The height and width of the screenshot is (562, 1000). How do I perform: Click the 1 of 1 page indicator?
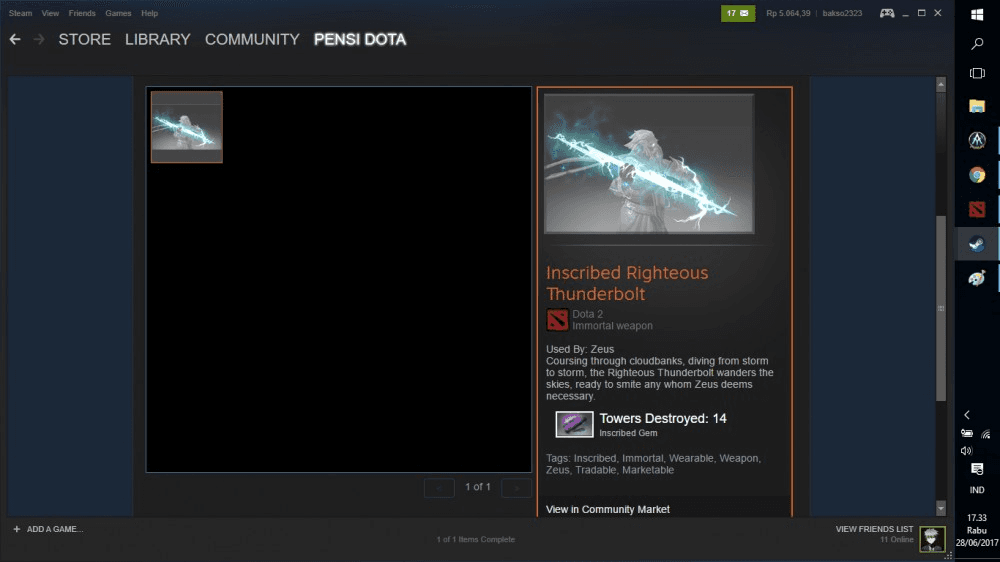point(478,487)
